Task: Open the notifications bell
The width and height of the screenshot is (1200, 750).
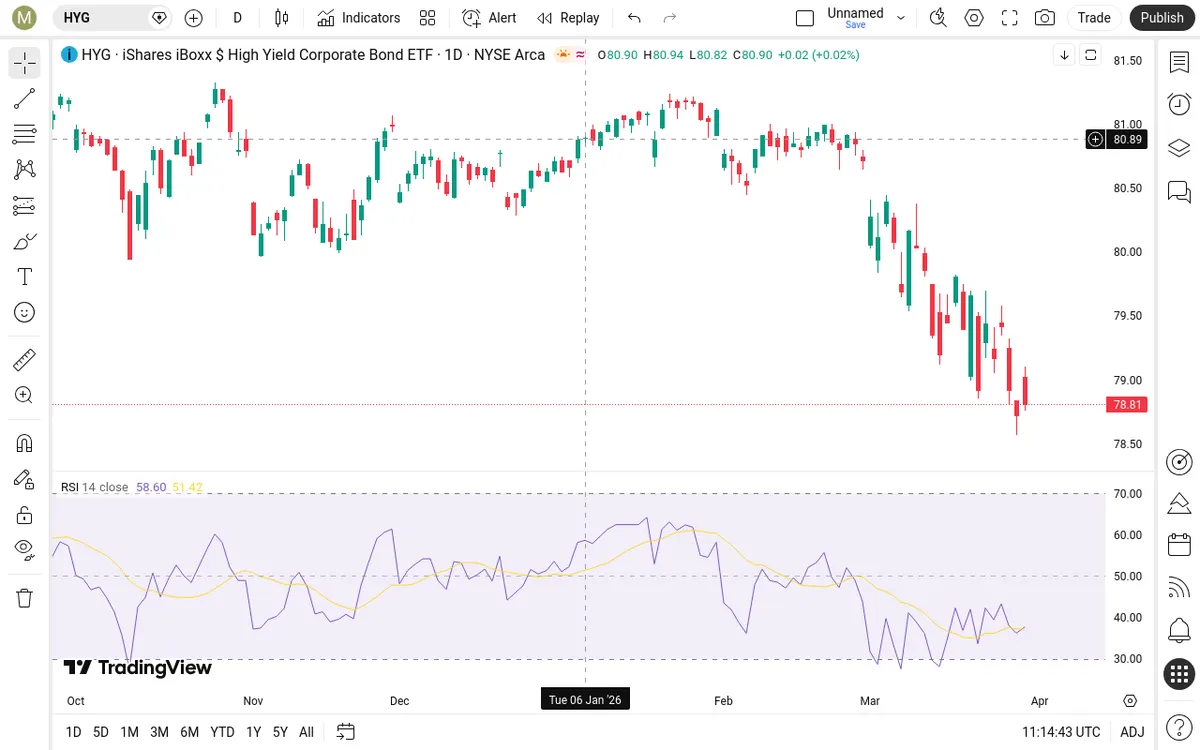Action: coord(1179,631)
